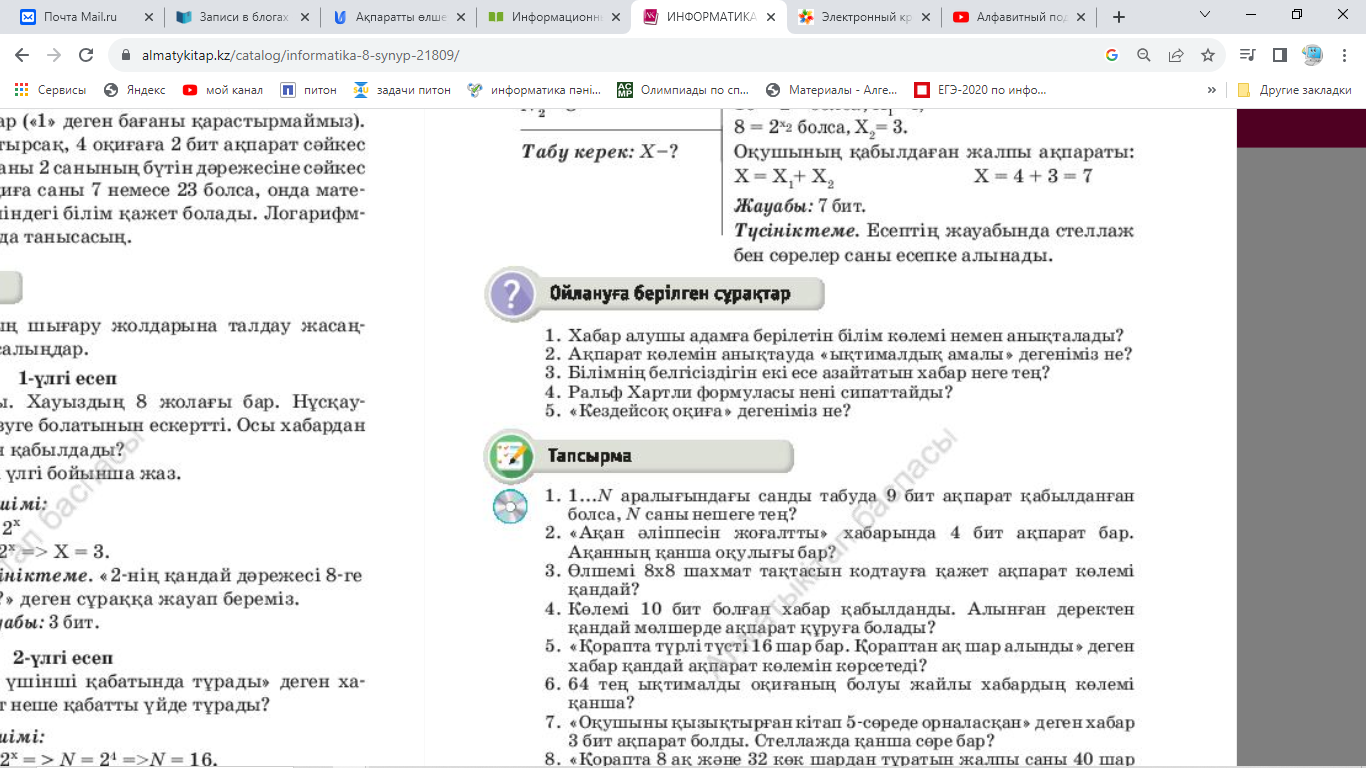This screenshot has width=1366, height=768.
Task: Reload the current page
Action: (86, 55)
